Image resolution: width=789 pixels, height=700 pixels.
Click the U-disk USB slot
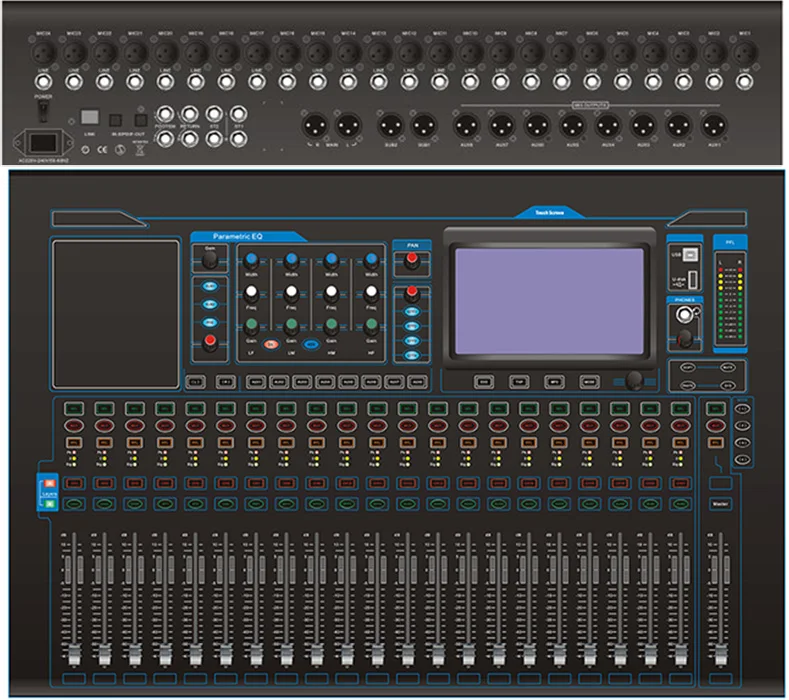pyautogui.click(x=692, y=279)
